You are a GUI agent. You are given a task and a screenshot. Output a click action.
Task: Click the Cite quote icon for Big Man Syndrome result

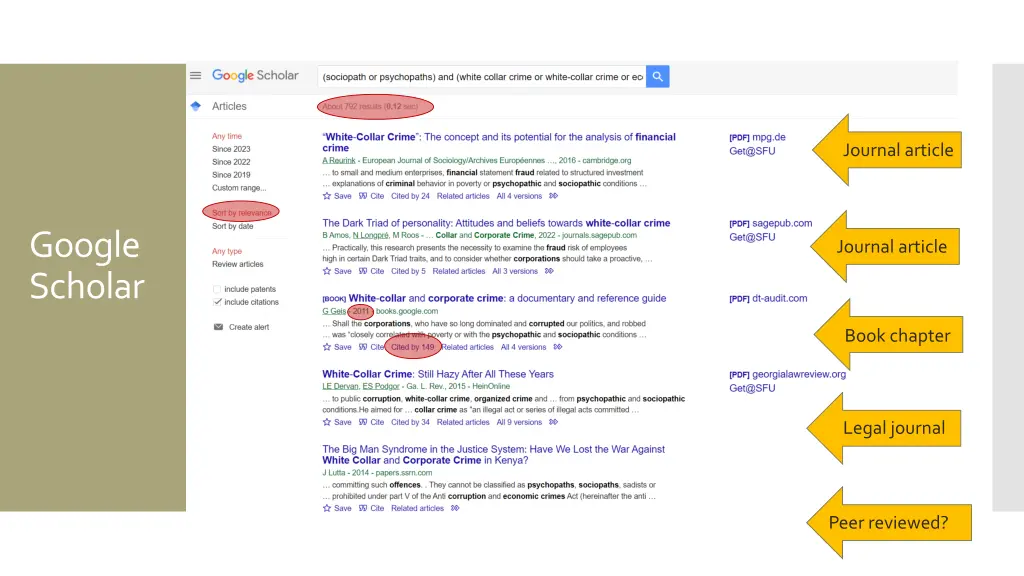[362, 508]
